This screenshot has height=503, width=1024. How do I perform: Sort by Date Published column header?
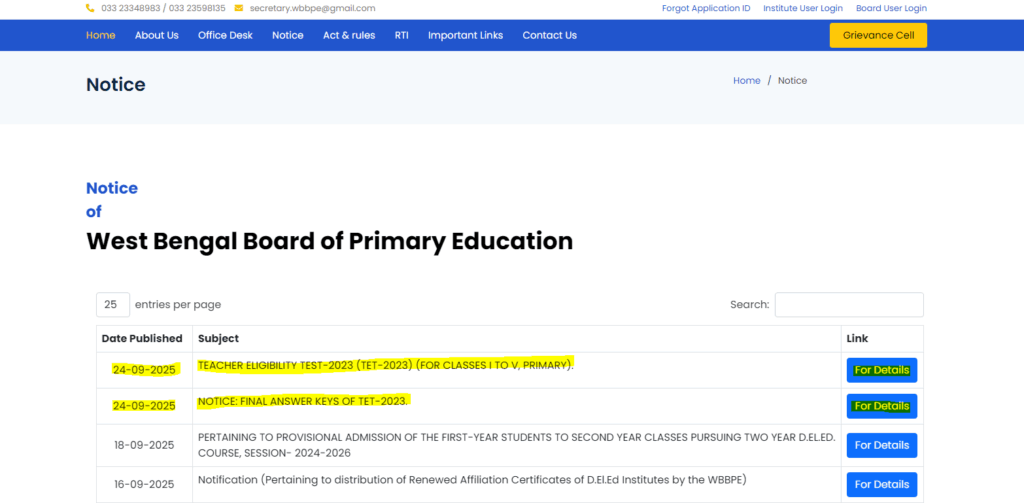(144, 338)
